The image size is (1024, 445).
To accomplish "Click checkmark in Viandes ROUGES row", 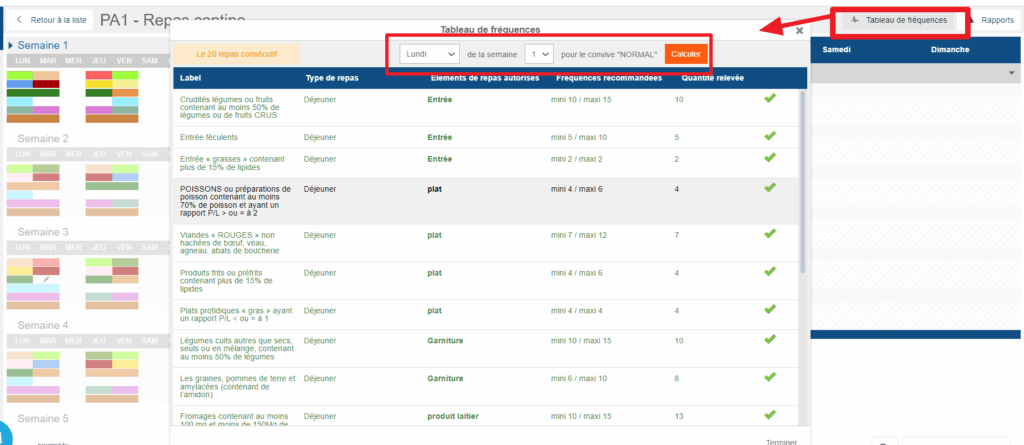I will [x=769, y=233].
